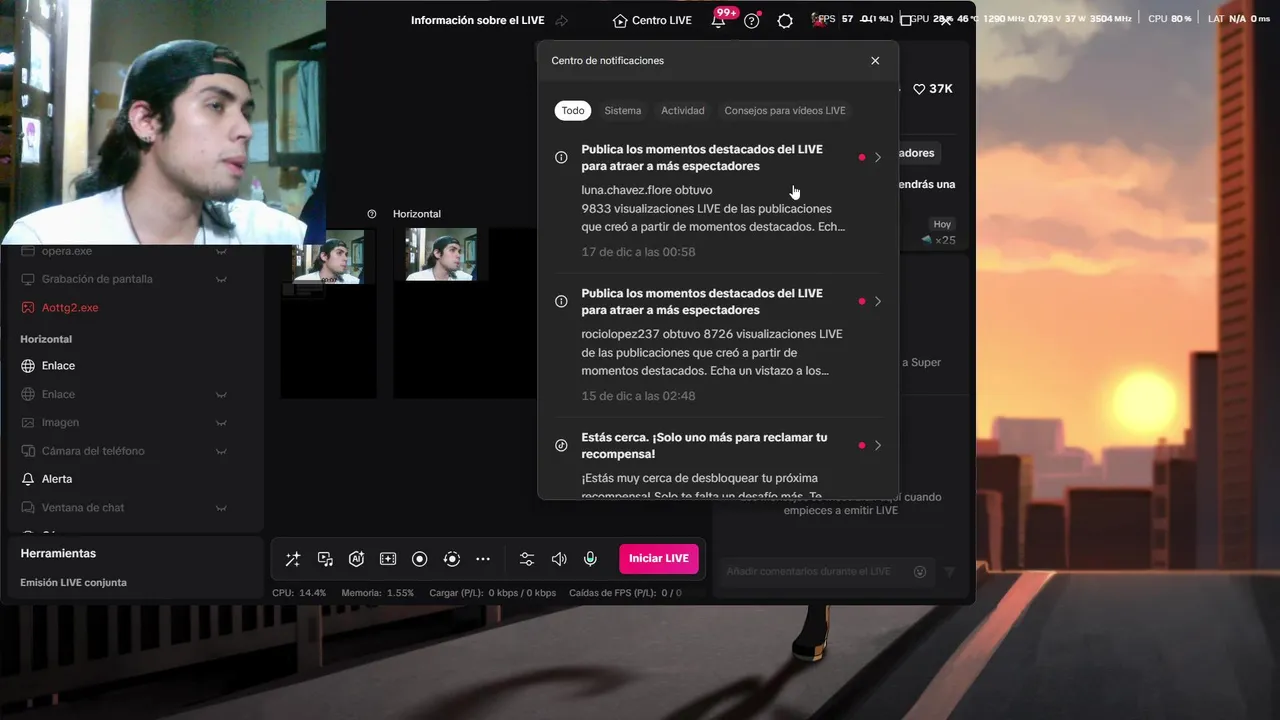The image size is (1280, 720).
Task: Click the CPU 14.4% status readout
Action: pos(299,593)
